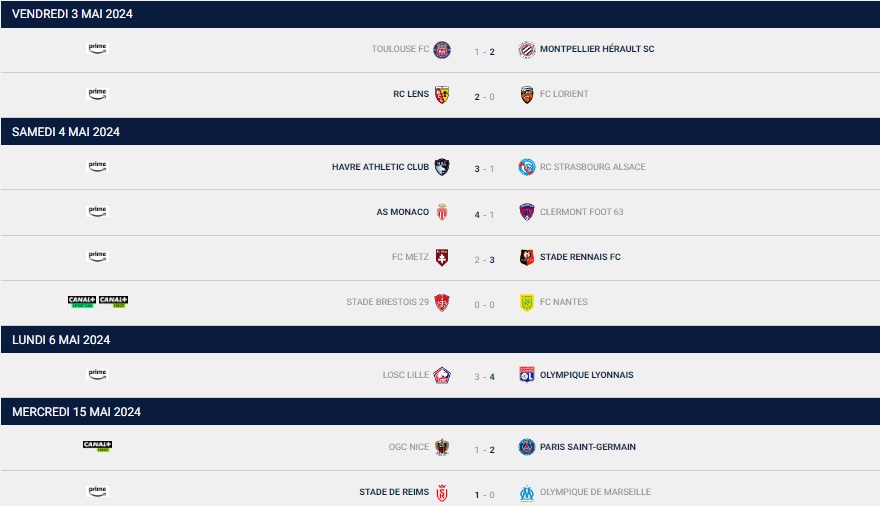Open RC Strasbourg Alsace team link
The height and width of the screenshot is (506, 880).
click(x=592, y=167)
